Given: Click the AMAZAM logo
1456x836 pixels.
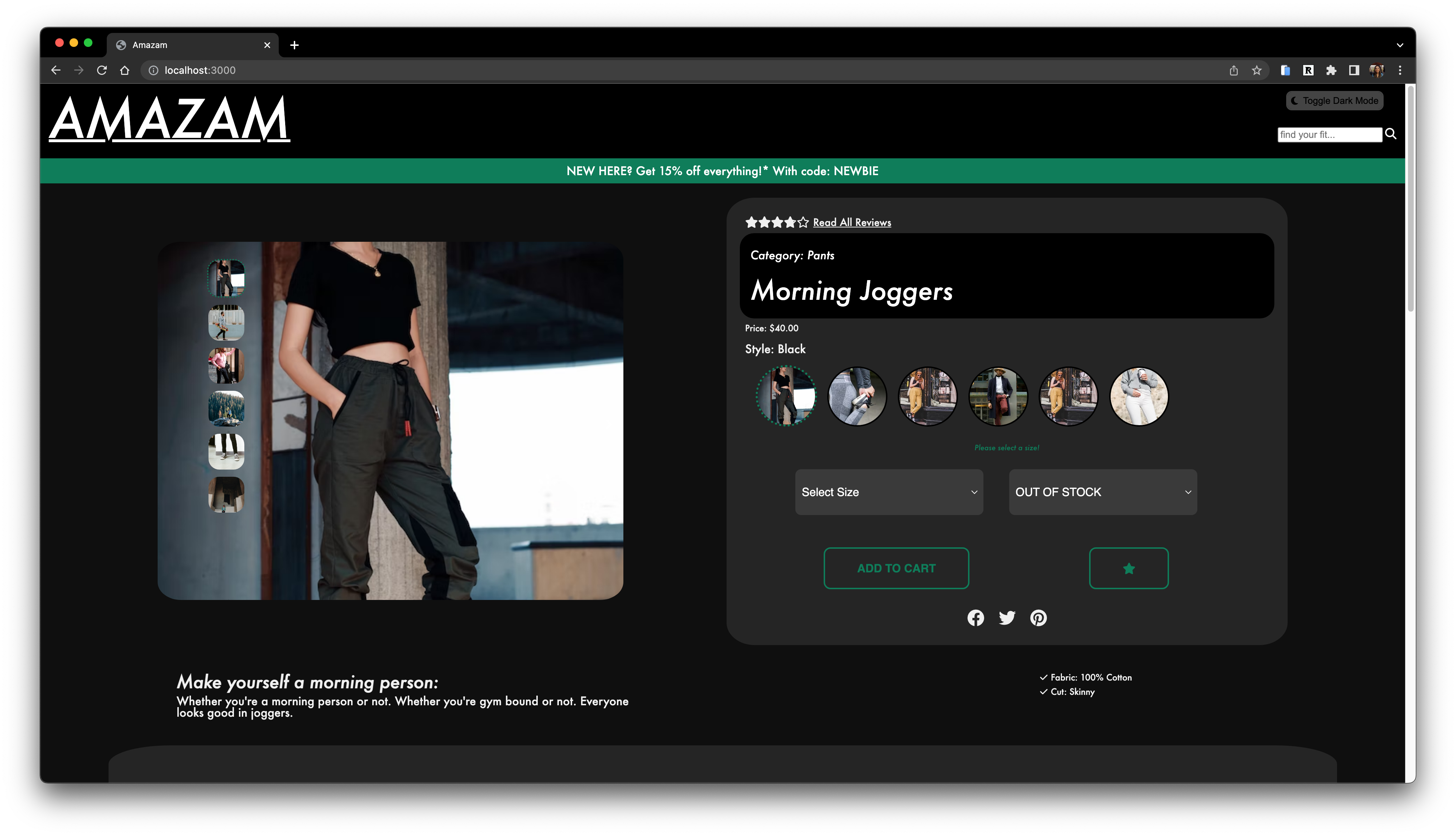Looking at the screenshot, I should (x=169, y=119).
